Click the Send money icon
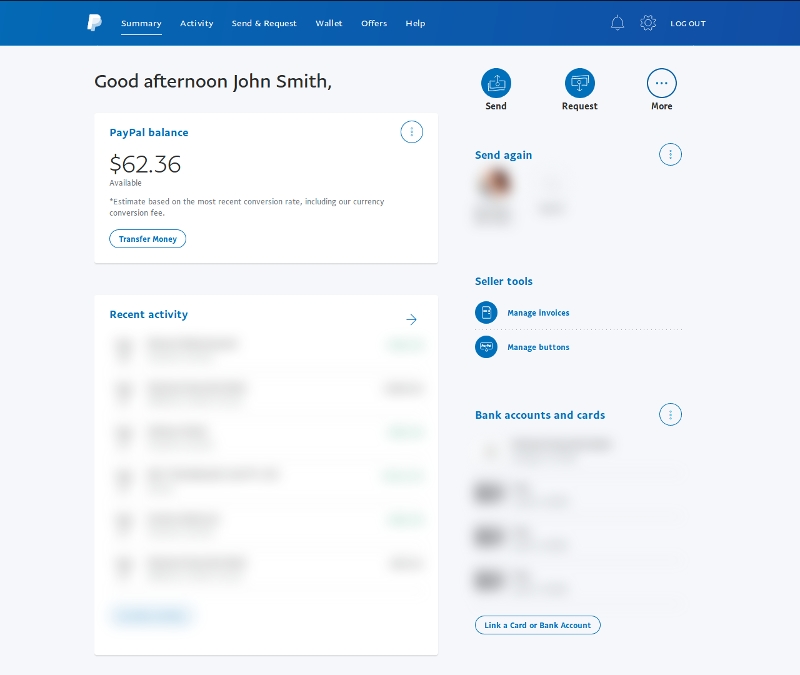Image resolution: width=800 pixels, height=675 pixels. [496, 83]
